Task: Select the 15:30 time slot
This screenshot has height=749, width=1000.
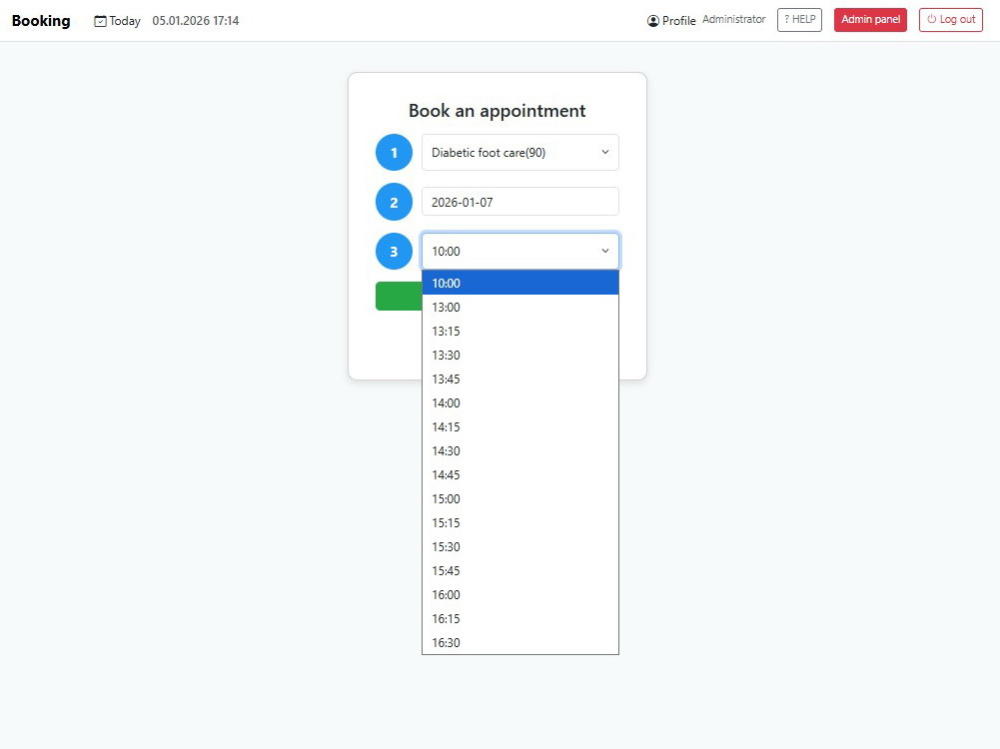Action: [x=520, y=546]
